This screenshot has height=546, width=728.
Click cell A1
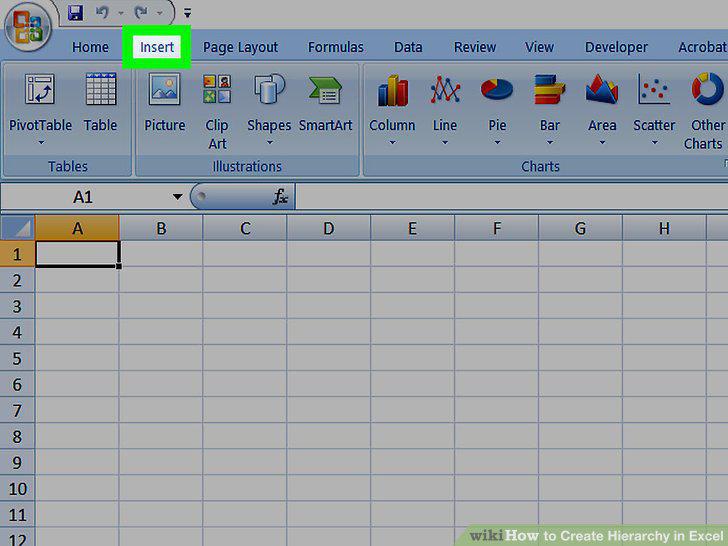click(x=77, y=254)
